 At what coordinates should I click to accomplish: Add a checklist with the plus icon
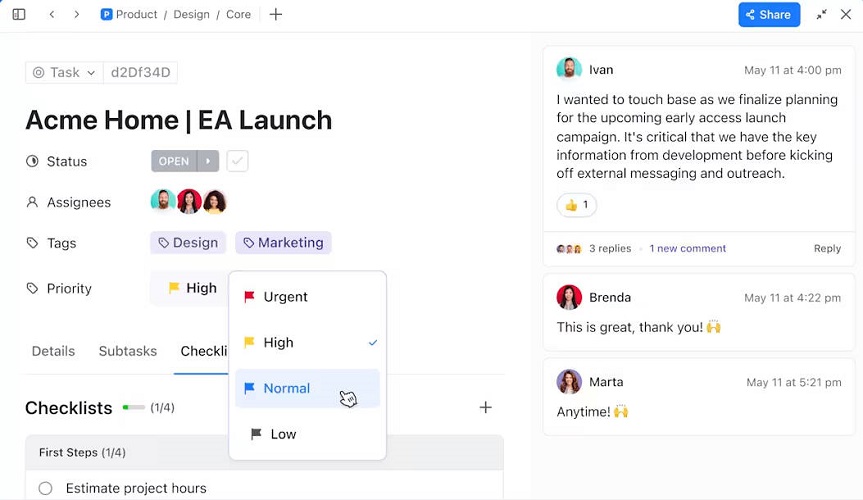coord(485,407)
